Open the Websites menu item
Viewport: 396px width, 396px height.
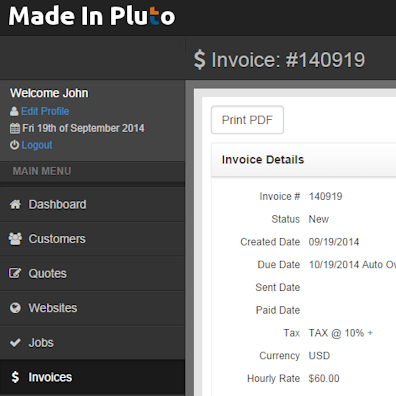(x=92, y=308)
